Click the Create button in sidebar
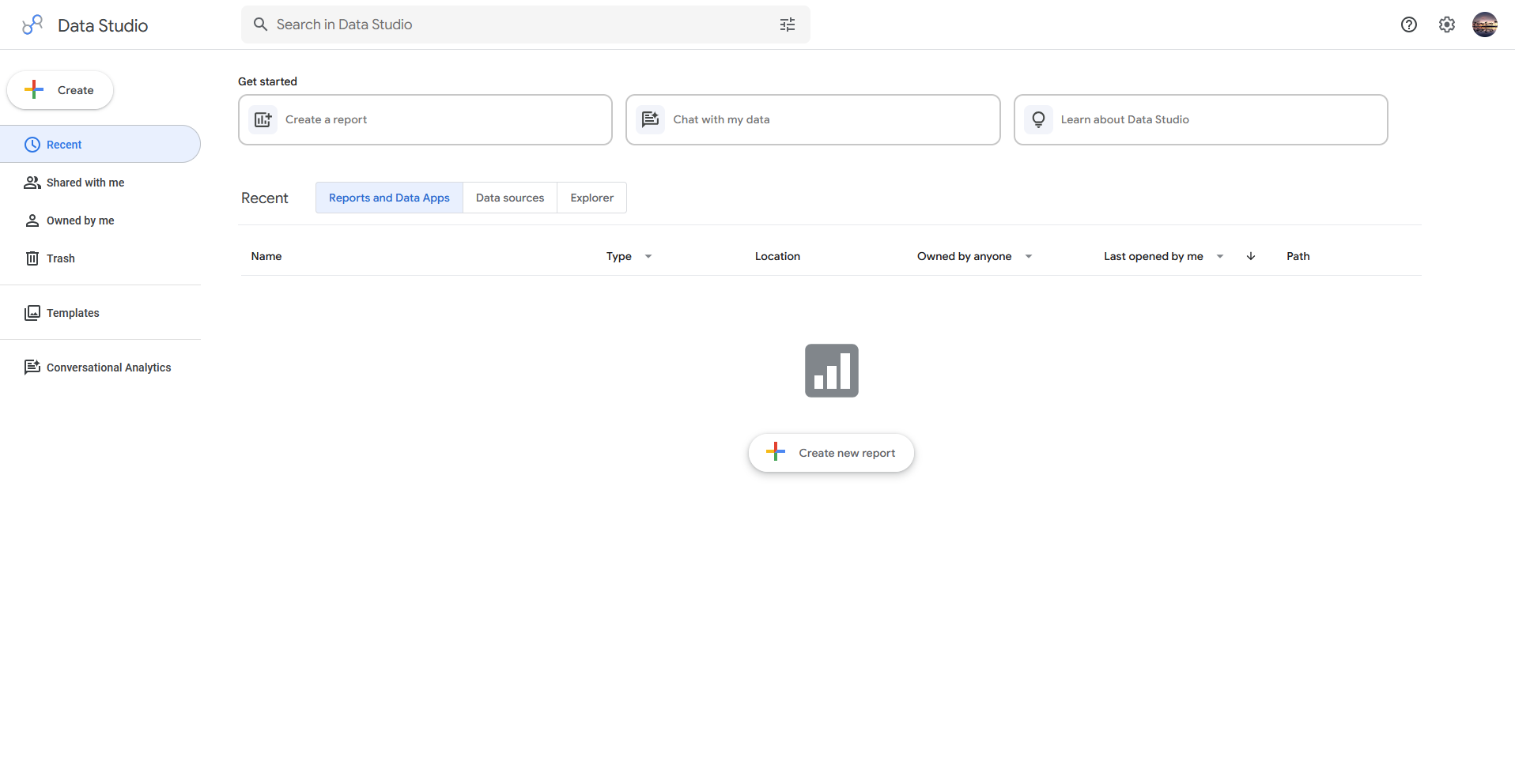Image resolution: width=1515 pixels, height=784 pixels. point(60,90)
